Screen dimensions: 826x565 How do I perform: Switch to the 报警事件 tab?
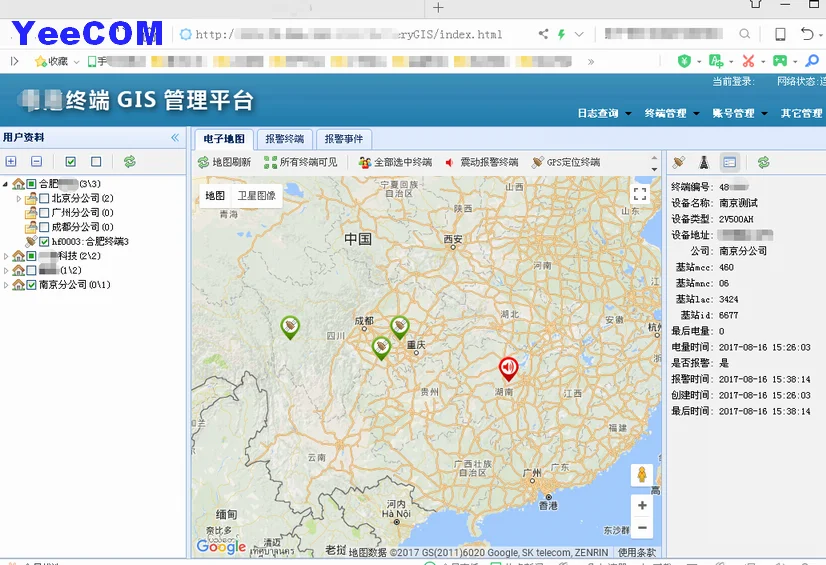(x=343, y=139)
